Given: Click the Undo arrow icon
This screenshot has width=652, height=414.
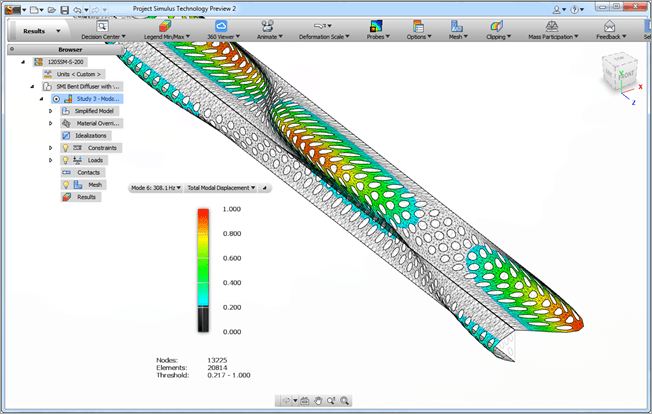Looking at the screenshot, I should tap(77, 9).
